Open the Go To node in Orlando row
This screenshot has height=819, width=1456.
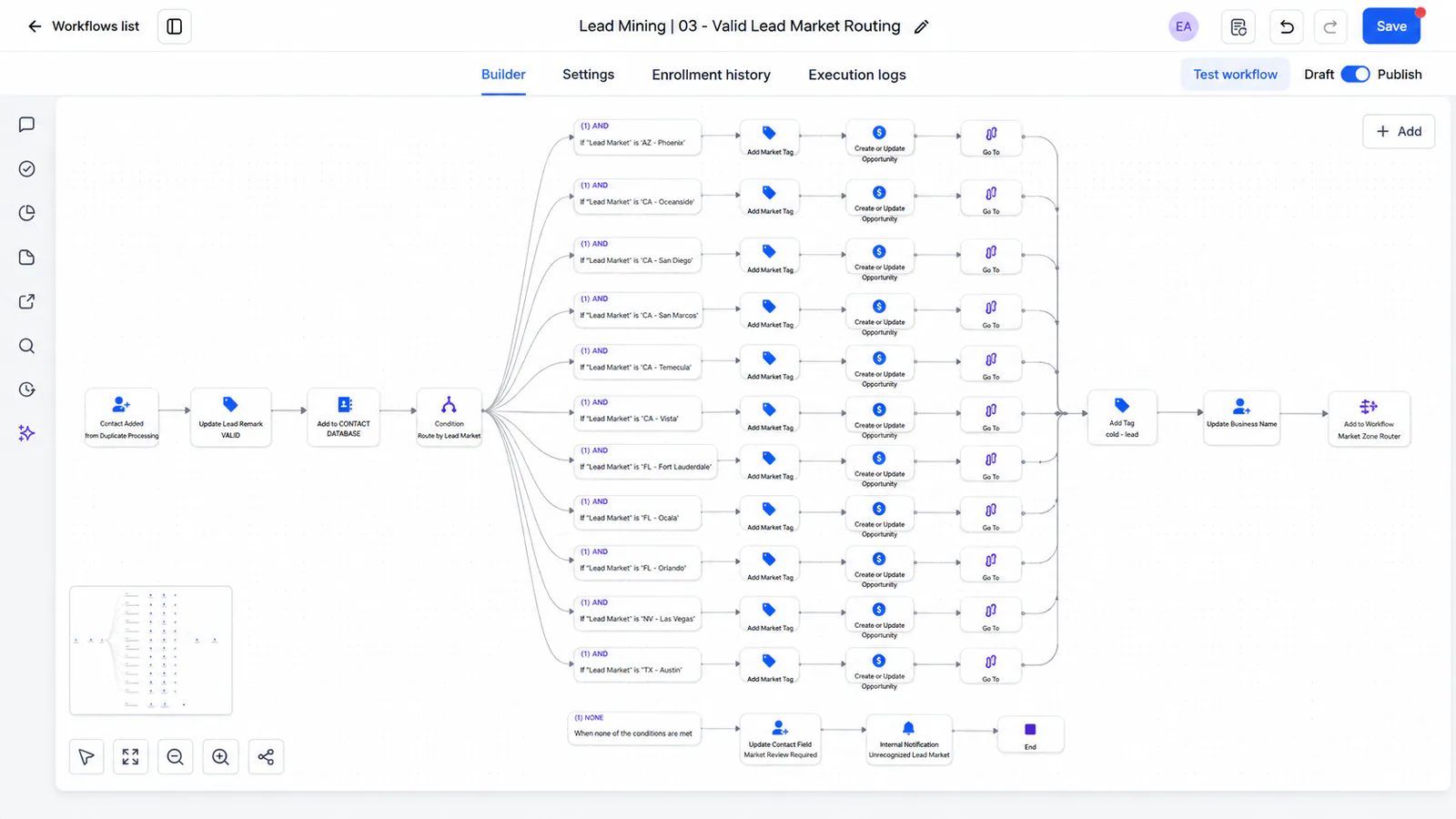coord(991,565)
